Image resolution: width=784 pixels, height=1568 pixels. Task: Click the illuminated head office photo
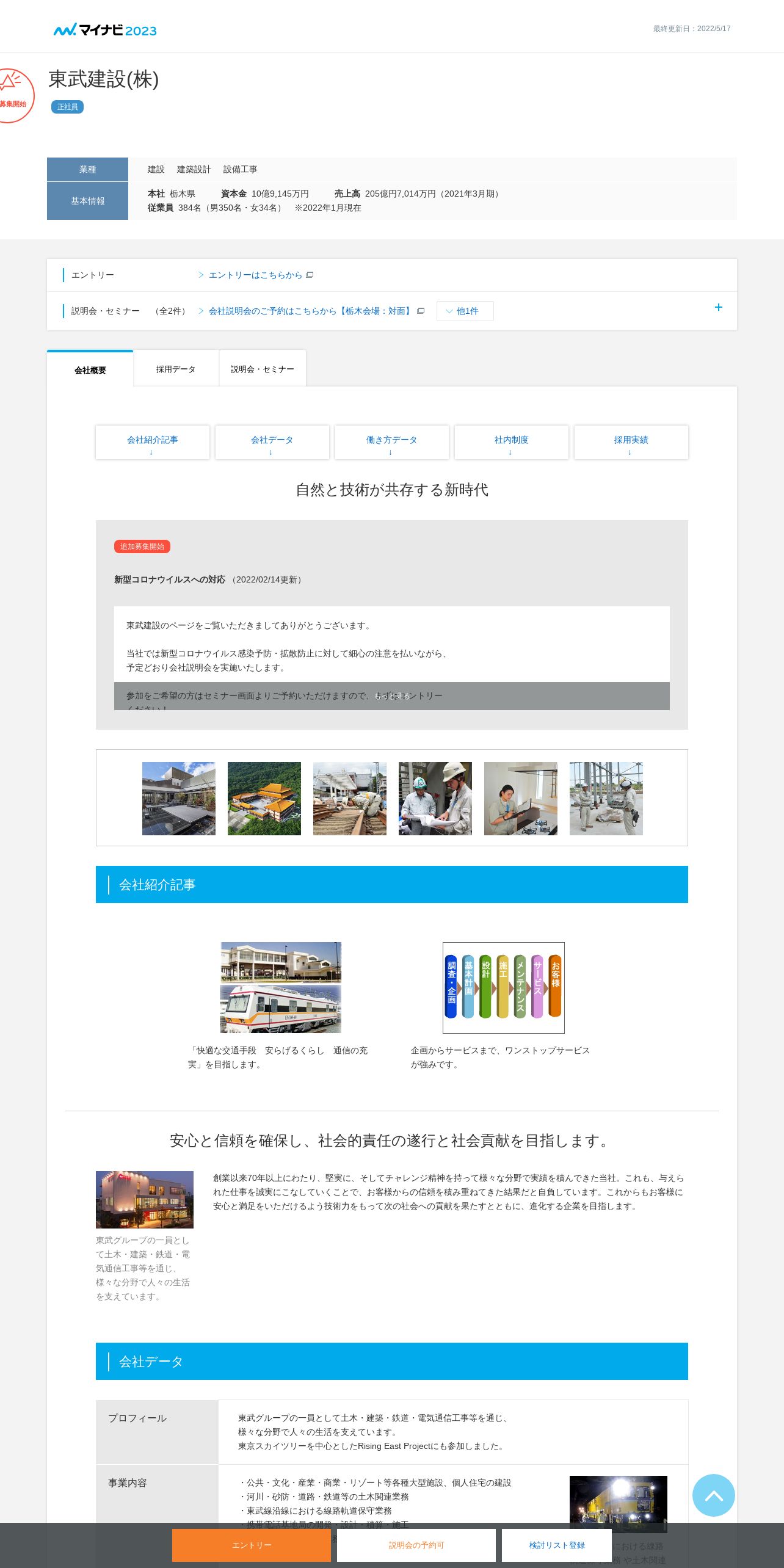(145, 1199)
